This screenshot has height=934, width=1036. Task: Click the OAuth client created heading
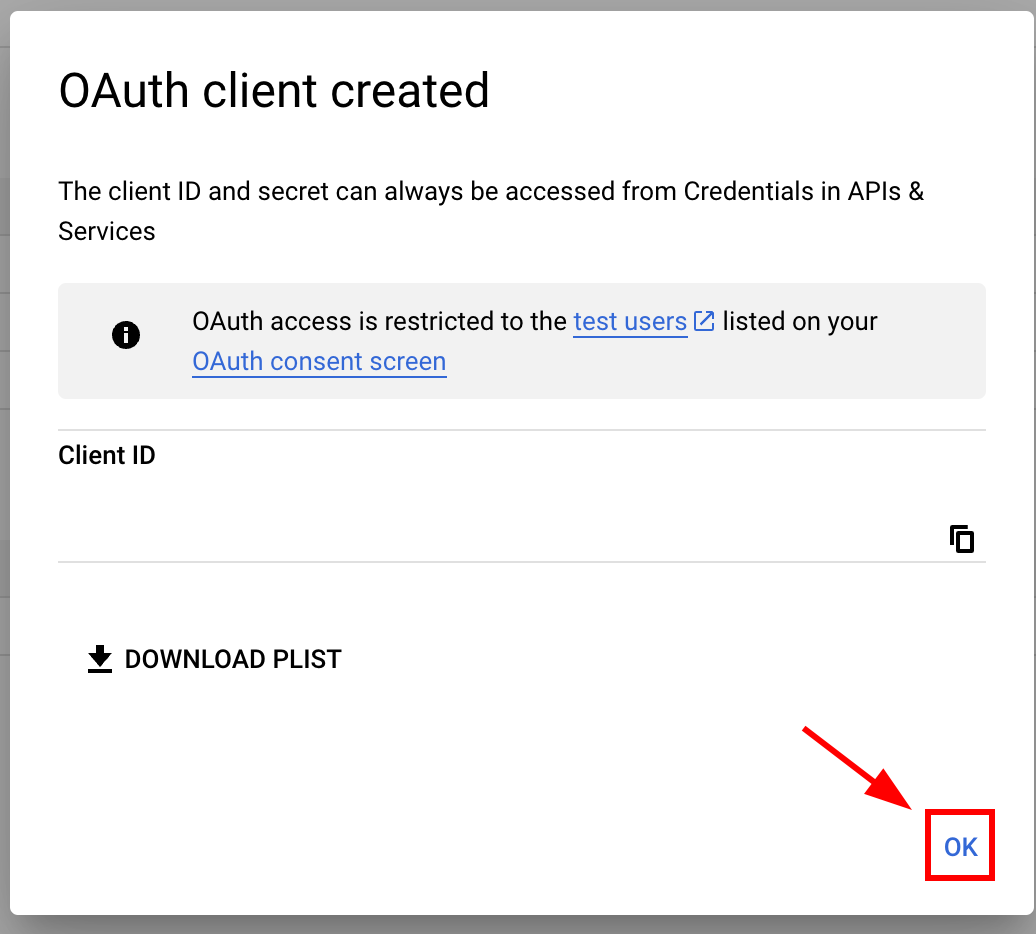[x=274, y=90]
